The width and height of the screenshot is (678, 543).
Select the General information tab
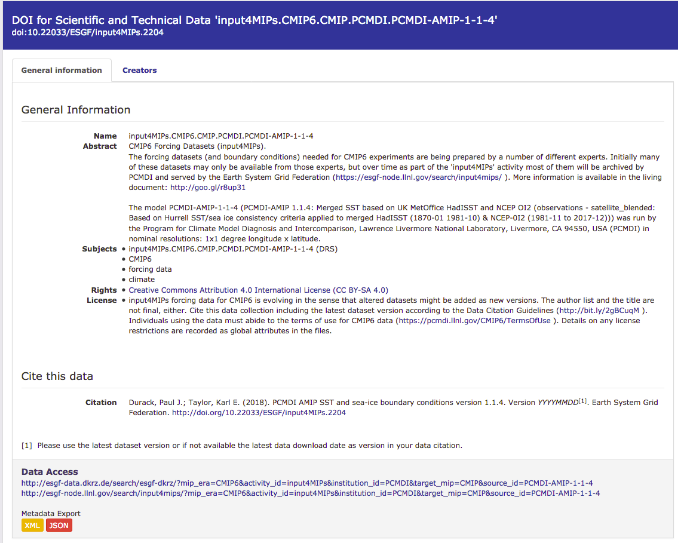tap(62, 70)
